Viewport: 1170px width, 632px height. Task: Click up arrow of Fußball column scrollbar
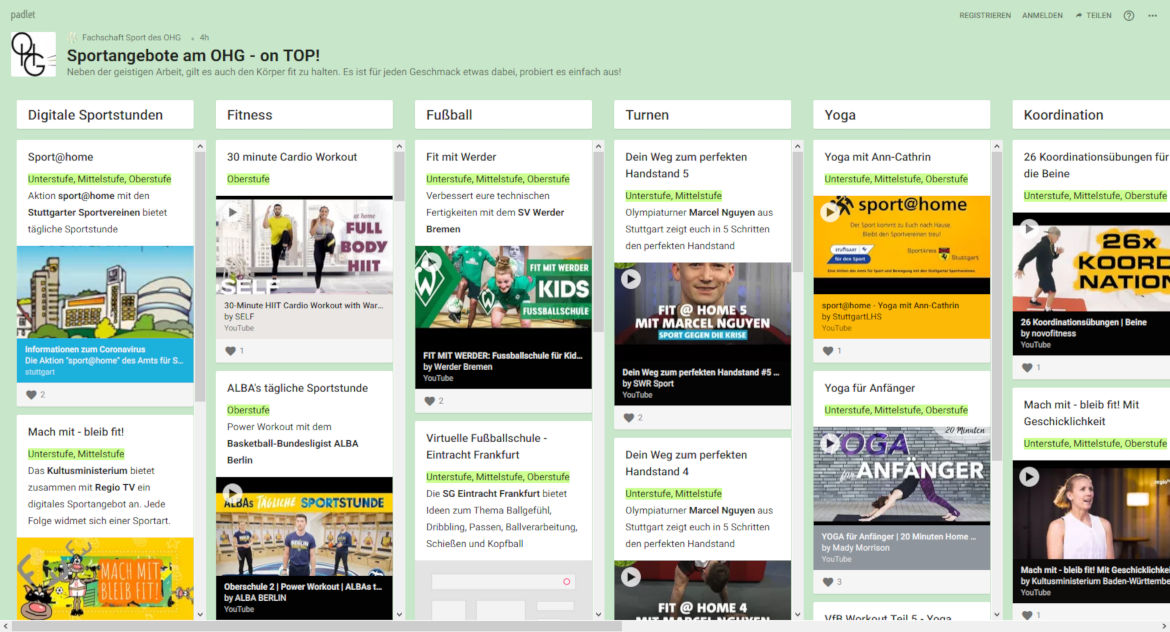click(x=598, y=146)
